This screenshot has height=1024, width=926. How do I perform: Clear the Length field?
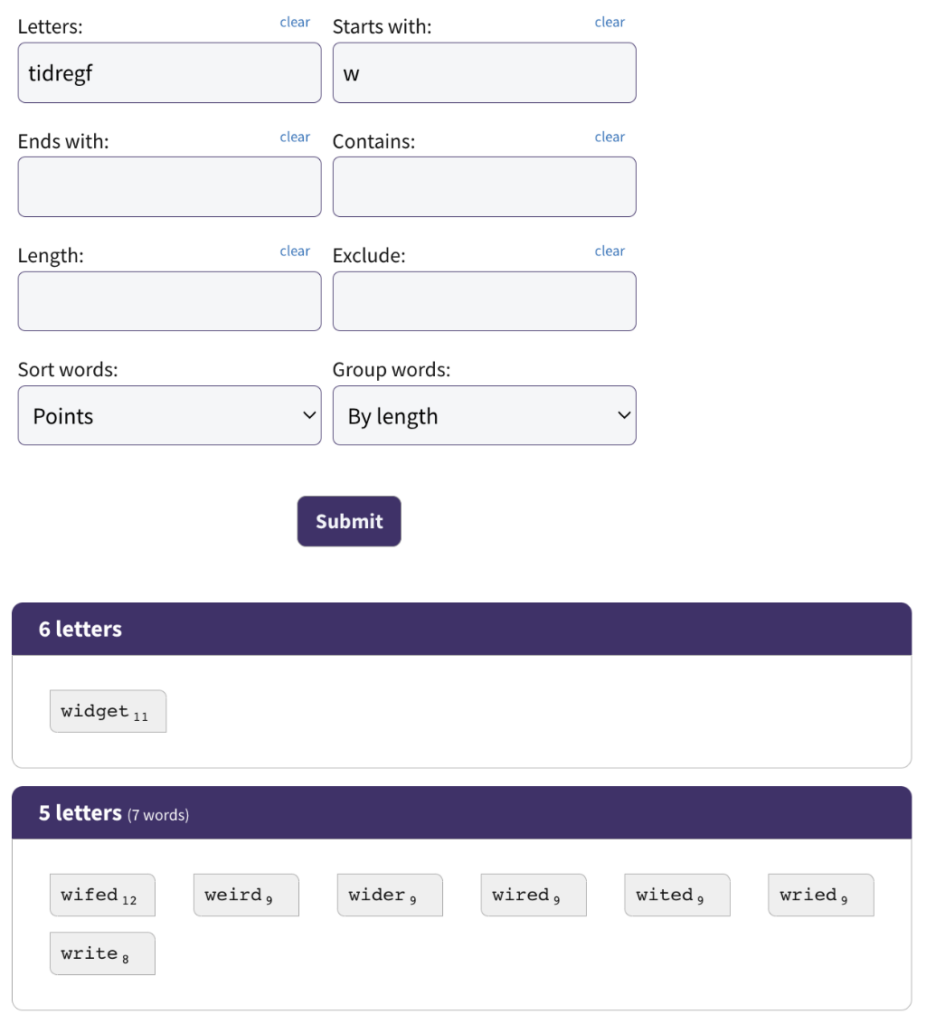point(295,251)
